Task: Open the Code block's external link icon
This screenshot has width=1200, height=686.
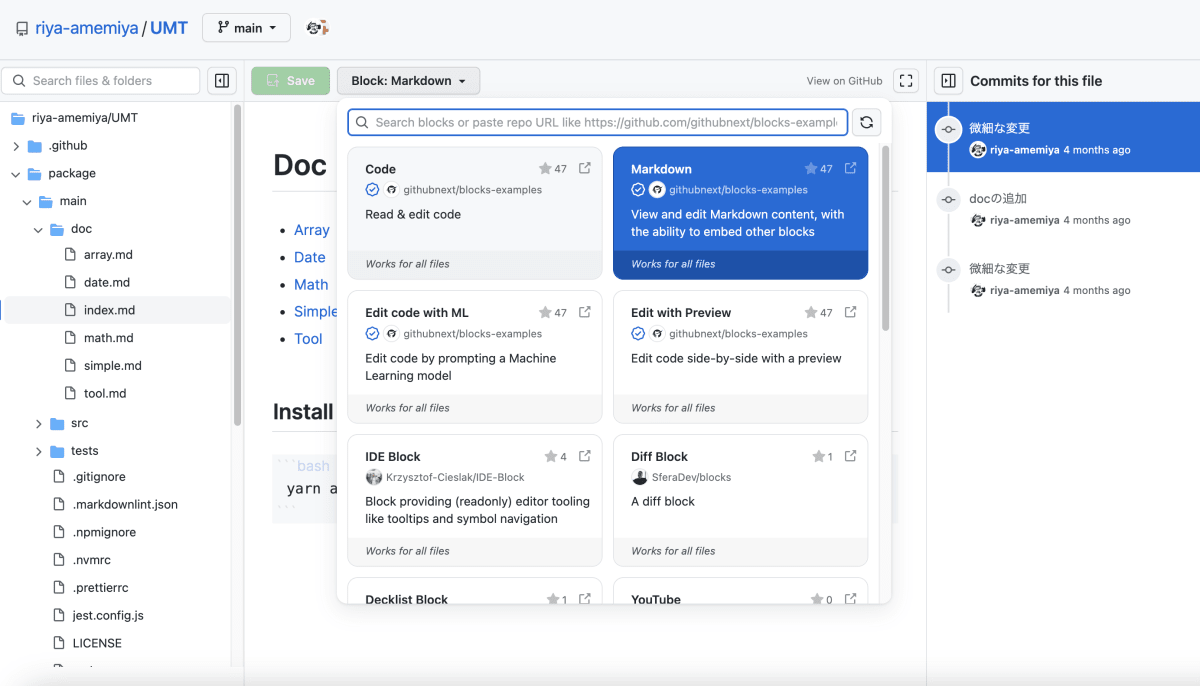Action: (x=585, y=168)
